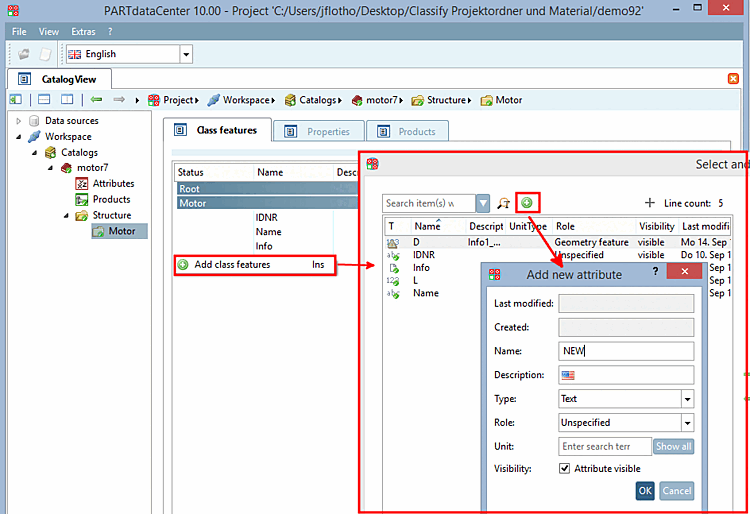The image size is (750, 514).
Task: Close Catalog View with orange X
Action: click(733, 78)
